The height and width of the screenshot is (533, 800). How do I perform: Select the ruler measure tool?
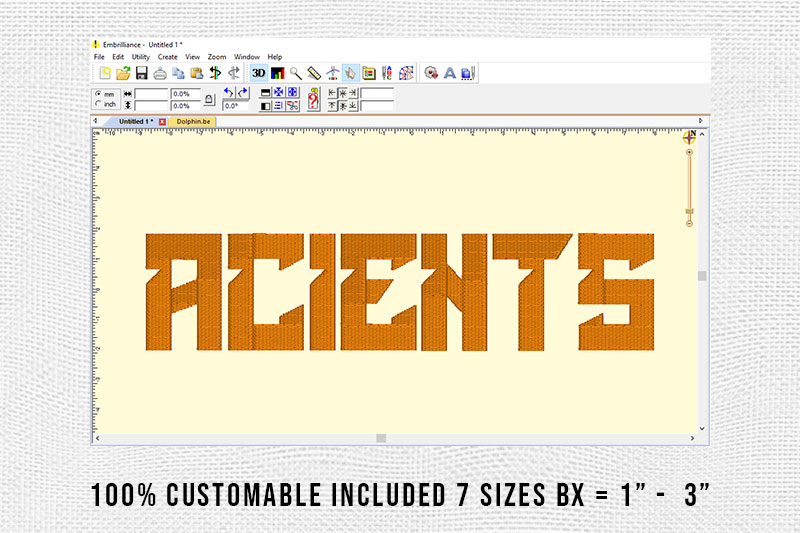click(x=314, y=73)
